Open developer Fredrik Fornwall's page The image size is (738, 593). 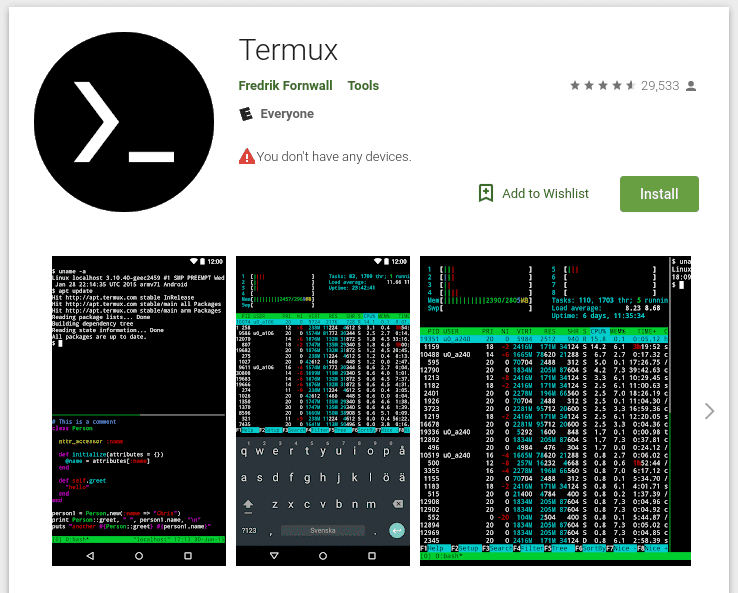285,86
